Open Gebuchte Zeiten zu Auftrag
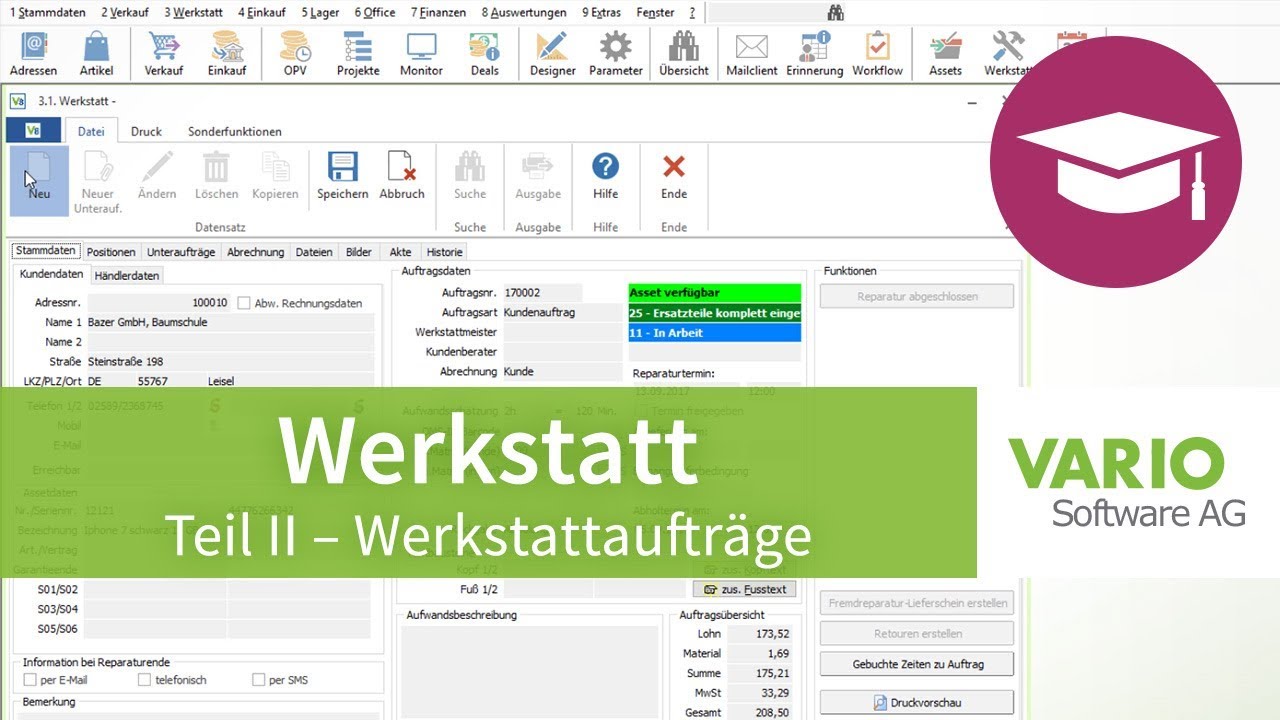Viewport: 1280px width, 720px height. tap(917, 664)
